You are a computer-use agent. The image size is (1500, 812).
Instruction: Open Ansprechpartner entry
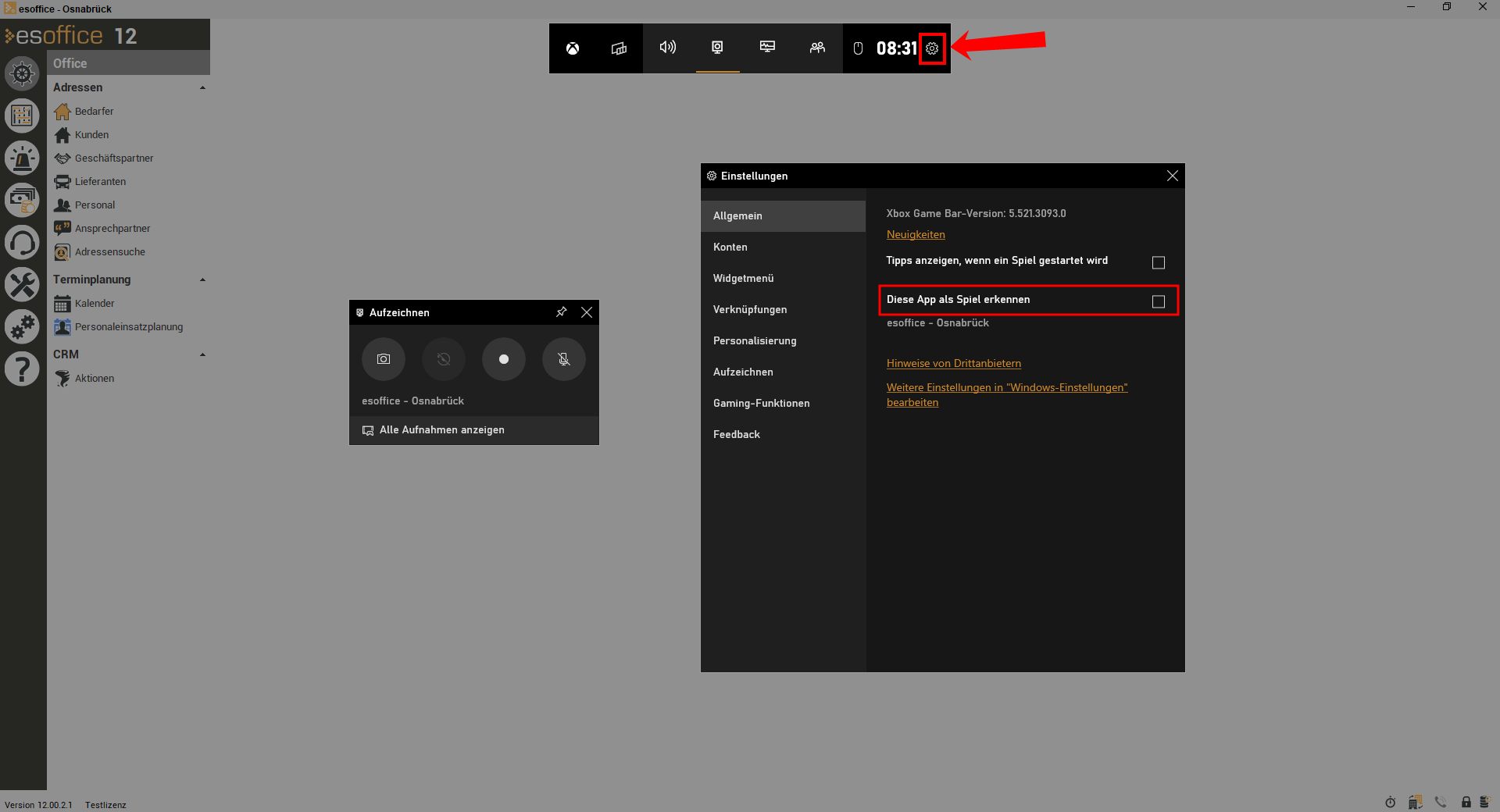pyautogui.click(x=112, y=228)
